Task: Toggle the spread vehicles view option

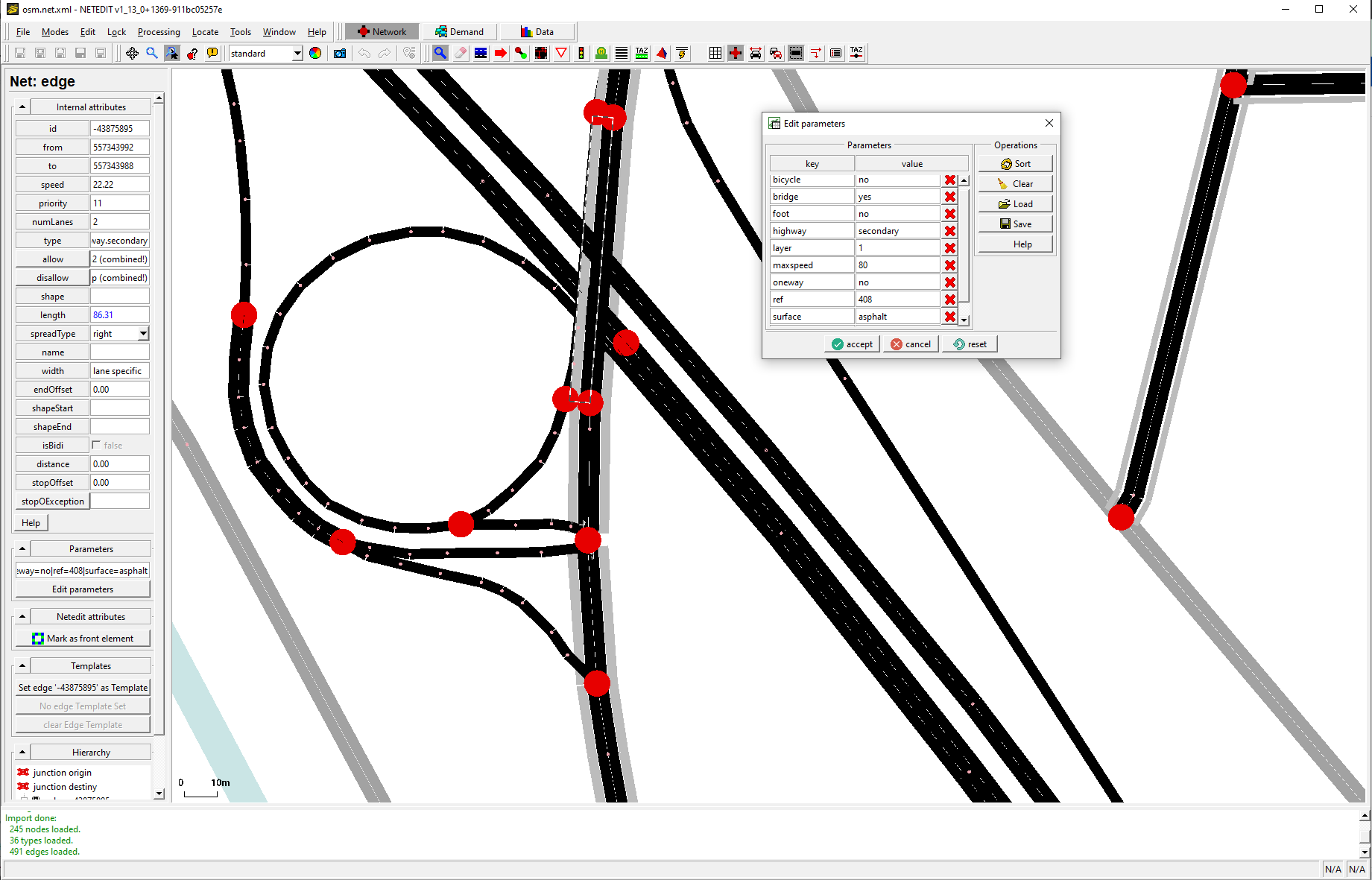Action: tap(756, 53)
